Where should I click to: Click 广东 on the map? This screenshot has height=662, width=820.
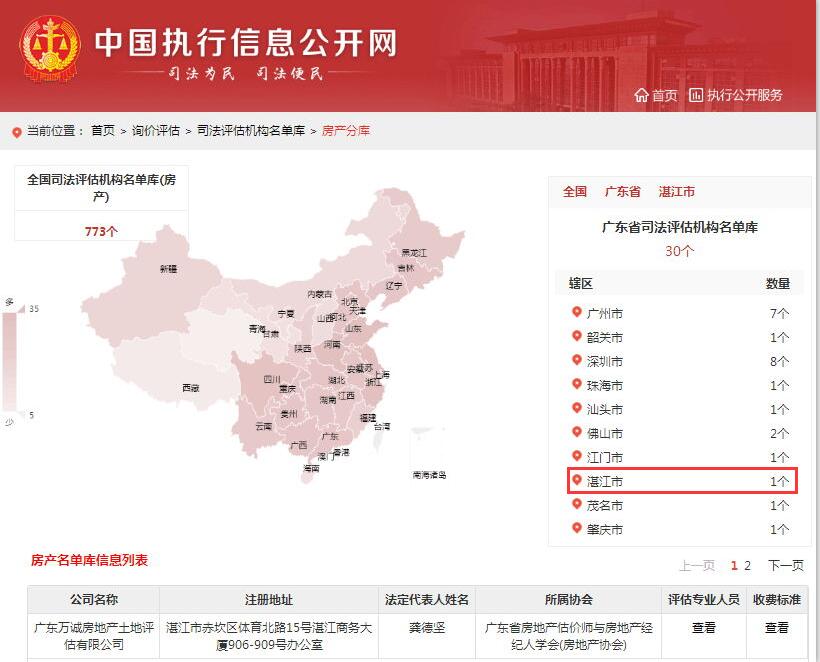tap(330, 436)
